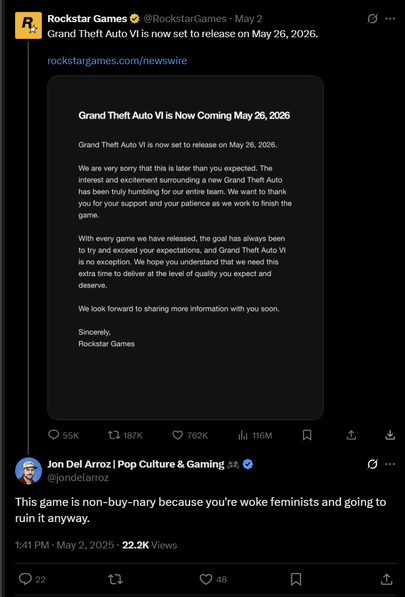Click the Jon Del Arroz display name
The image size is (405, 597).
click(x=136, y=464)
